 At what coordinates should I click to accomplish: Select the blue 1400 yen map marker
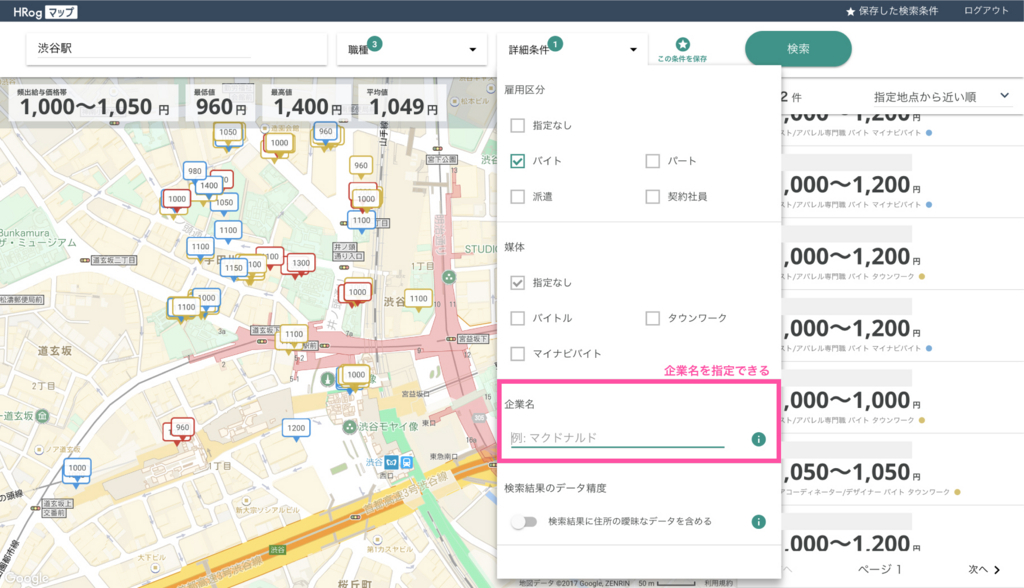(x=209, y=186)
